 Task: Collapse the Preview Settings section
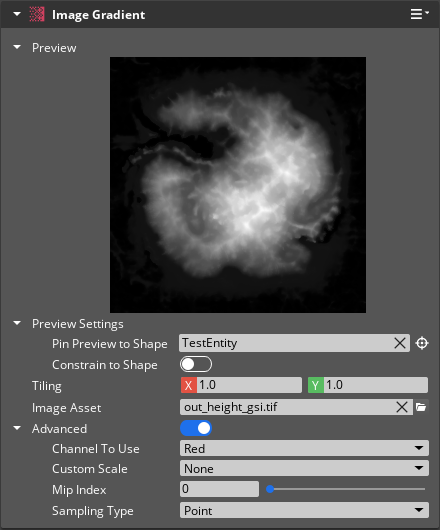17,323
